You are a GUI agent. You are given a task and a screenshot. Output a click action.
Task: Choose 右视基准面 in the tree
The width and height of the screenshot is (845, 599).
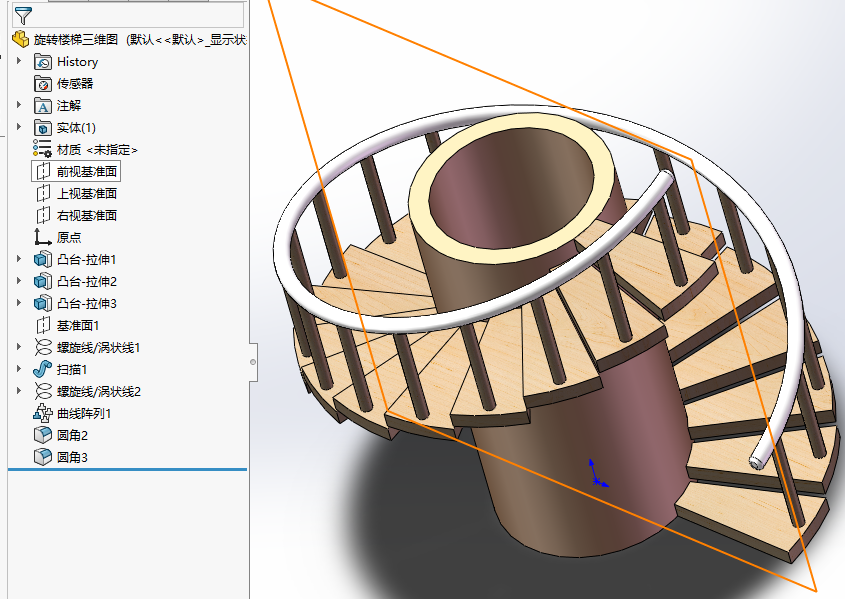86,216
